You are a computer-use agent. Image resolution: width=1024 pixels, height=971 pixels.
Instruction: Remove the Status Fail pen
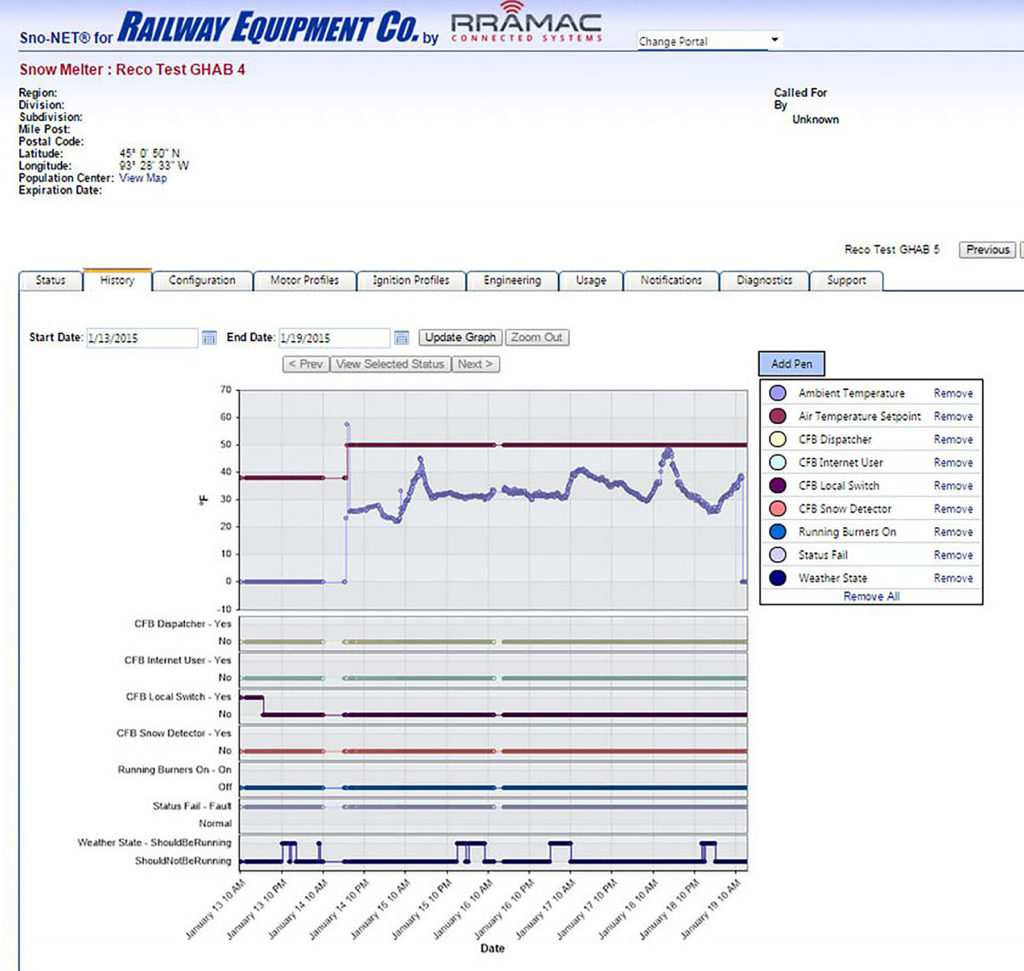[952, 555]
